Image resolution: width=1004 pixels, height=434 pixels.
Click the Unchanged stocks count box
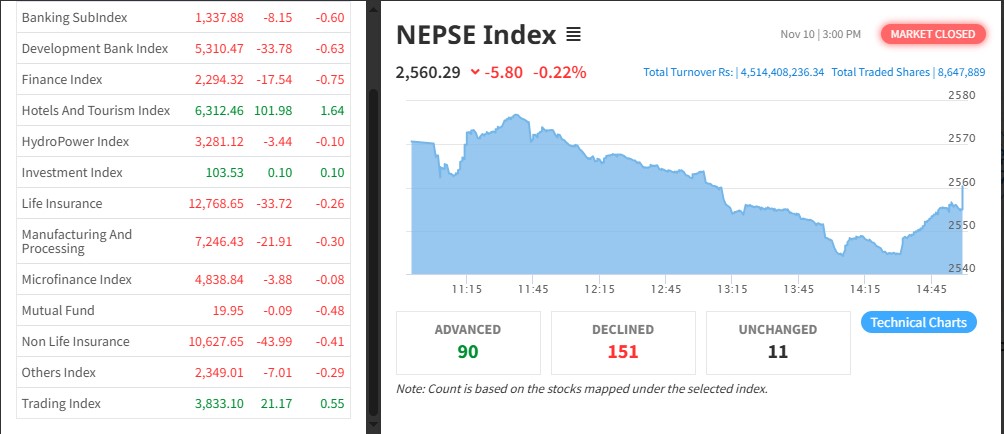point(778,340)
